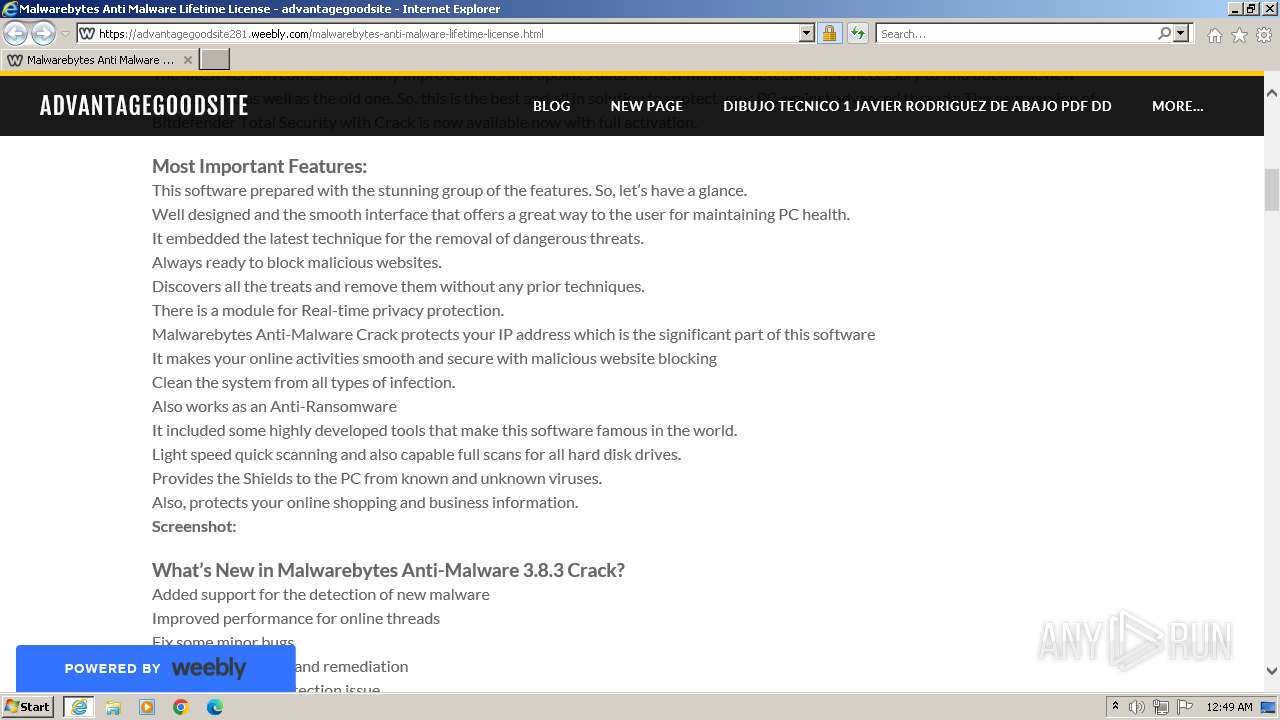
Task: Click 'Also works as an Anti-Ransomware' line
Action: [274, 406]
